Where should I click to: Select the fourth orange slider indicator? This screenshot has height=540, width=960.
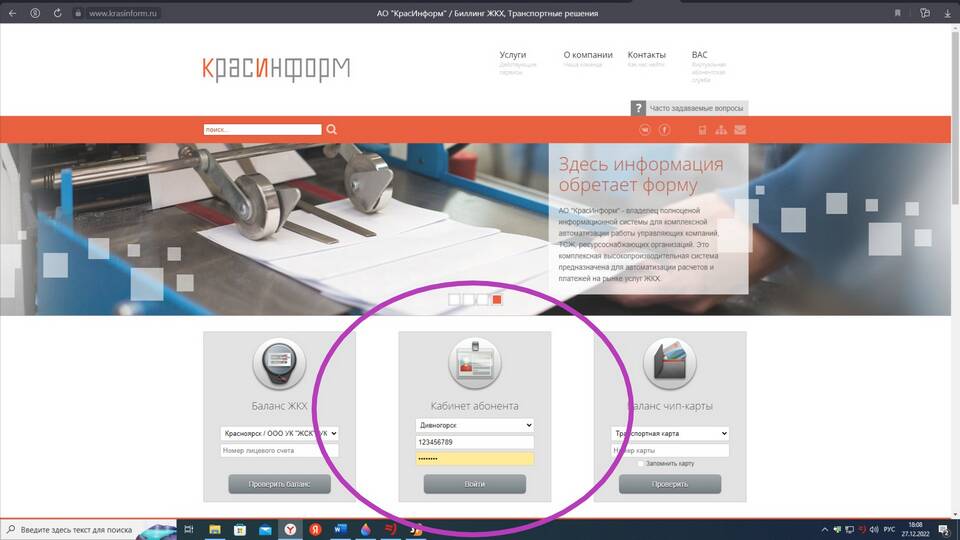click(497, 299)
